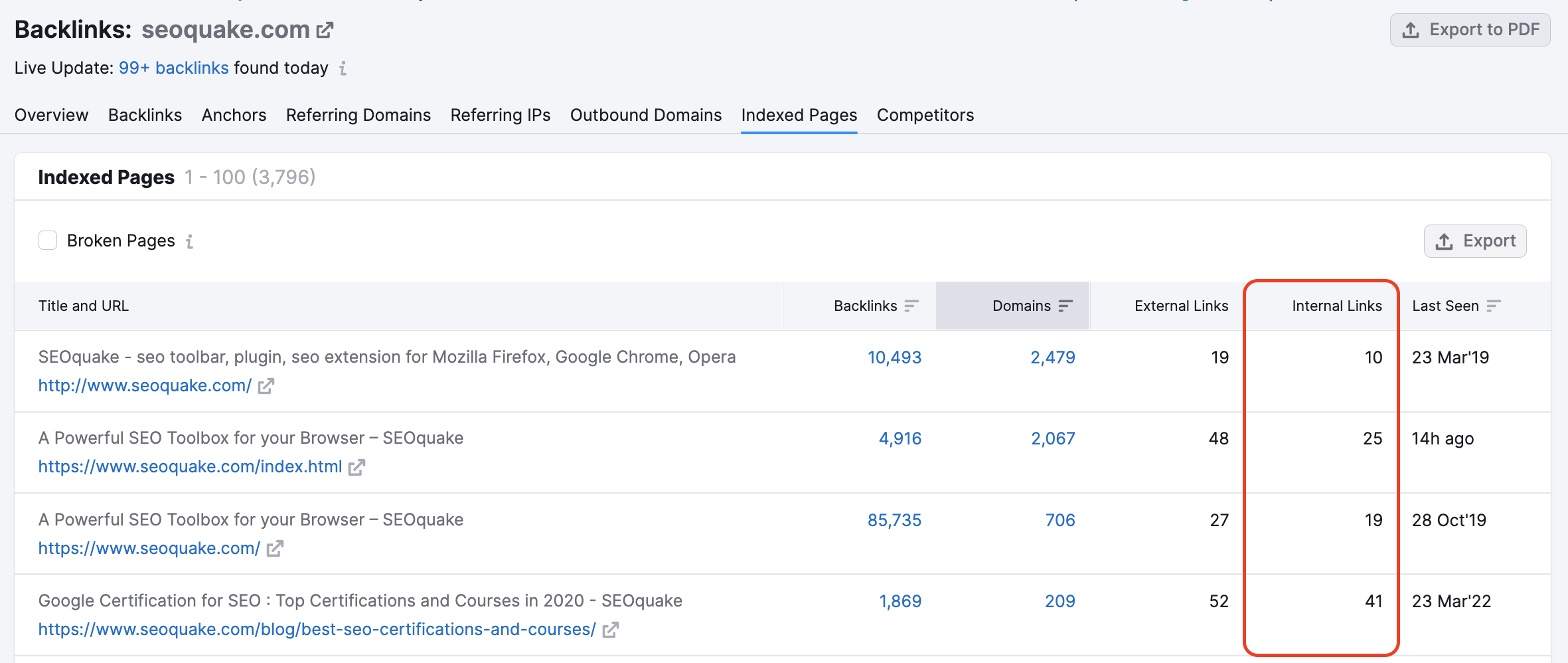The image size is (1568, 663).
Task: Switch to the Overview tab
Action: pos(51,115)
